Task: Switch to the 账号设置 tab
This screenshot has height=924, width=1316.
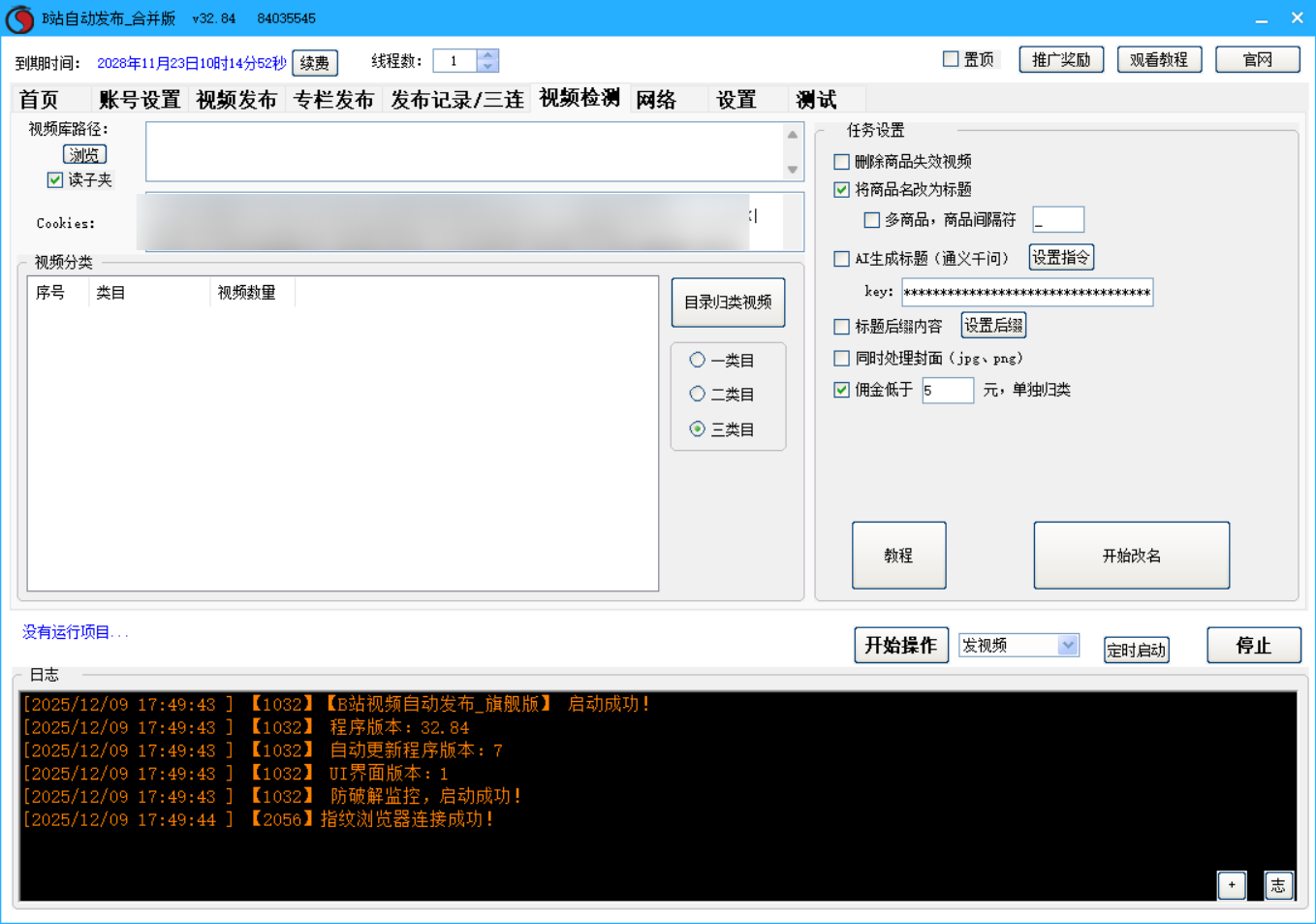Action: coord(140,100)
